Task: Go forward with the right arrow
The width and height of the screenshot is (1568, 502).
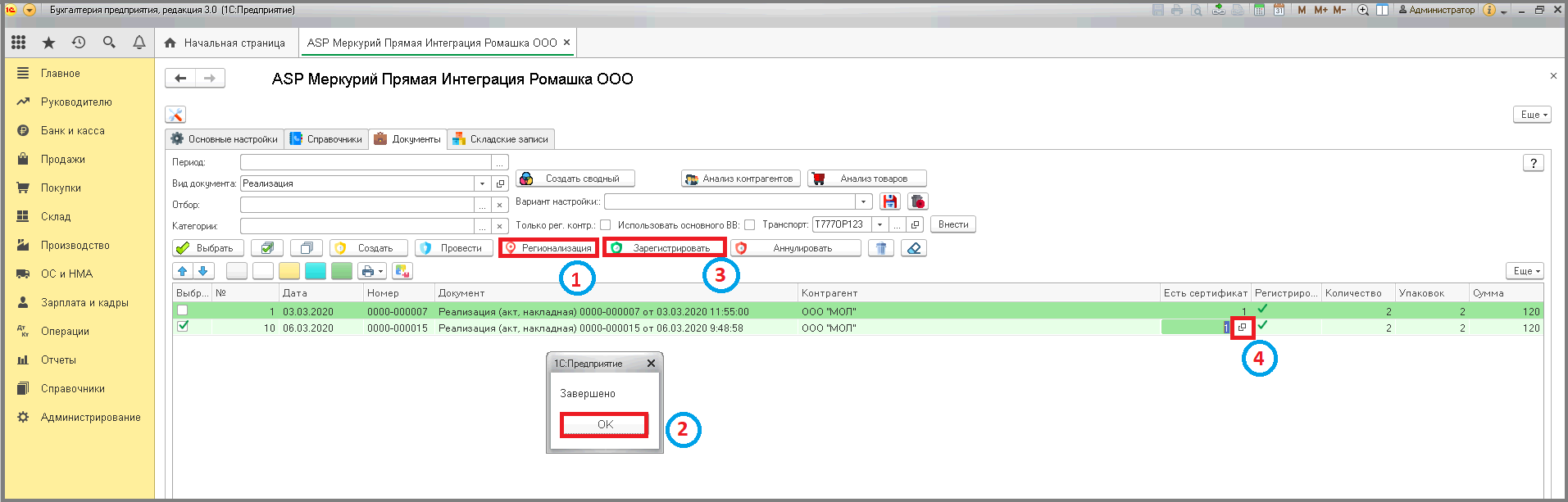Action: click(210, 78)
